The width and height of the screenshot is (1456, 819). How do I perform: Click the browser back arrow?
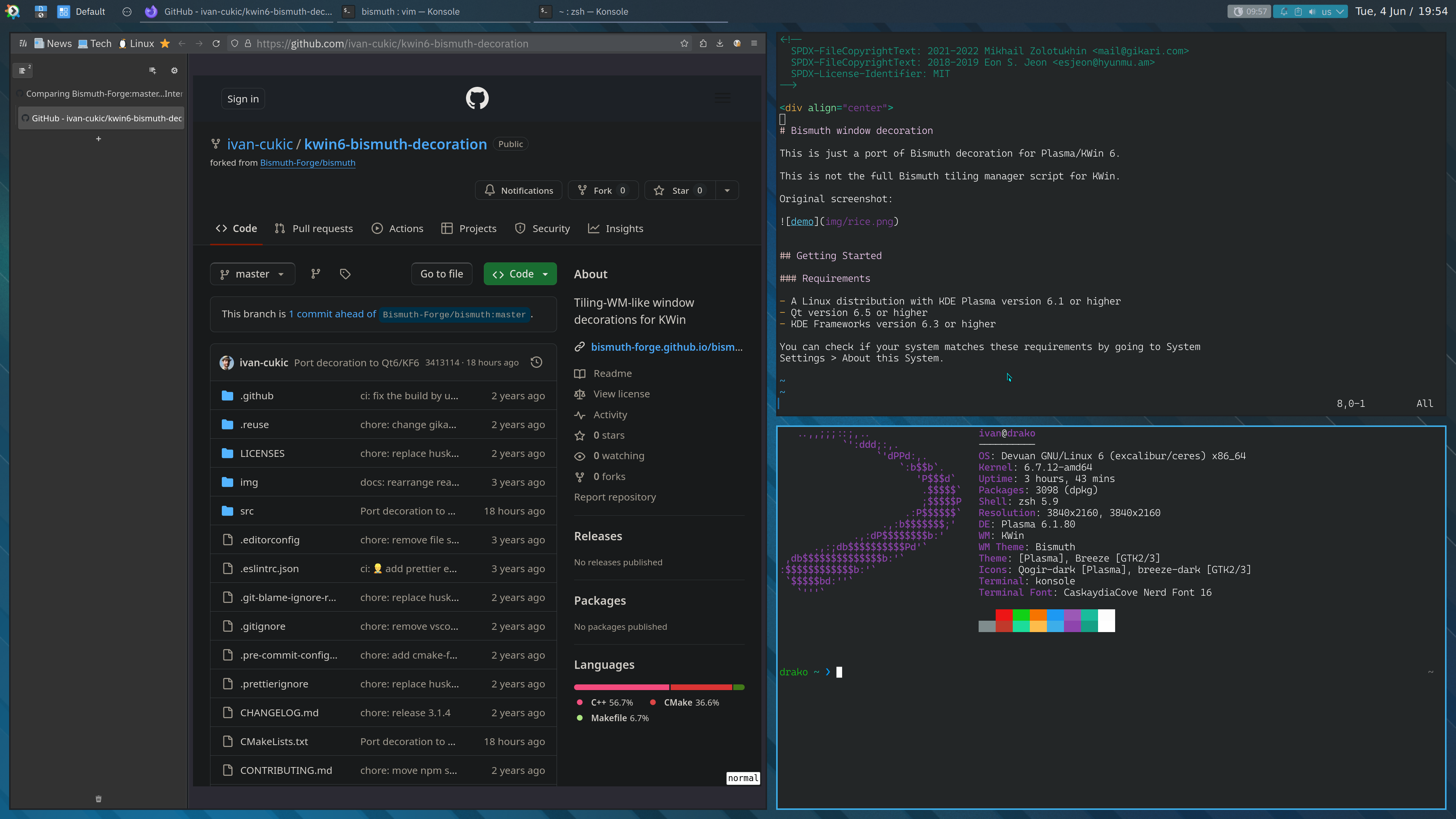[182, 44]
